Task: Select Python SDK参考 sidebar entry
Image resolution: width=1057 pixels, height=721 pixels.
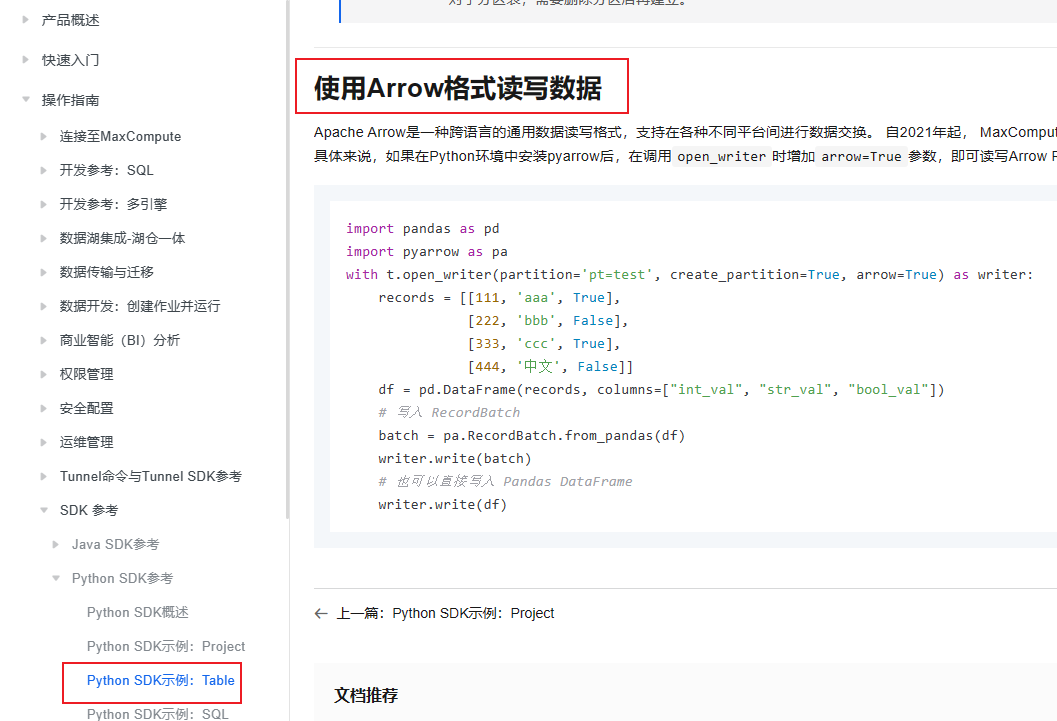Action: pyautogui.click(x=123, y=578)
